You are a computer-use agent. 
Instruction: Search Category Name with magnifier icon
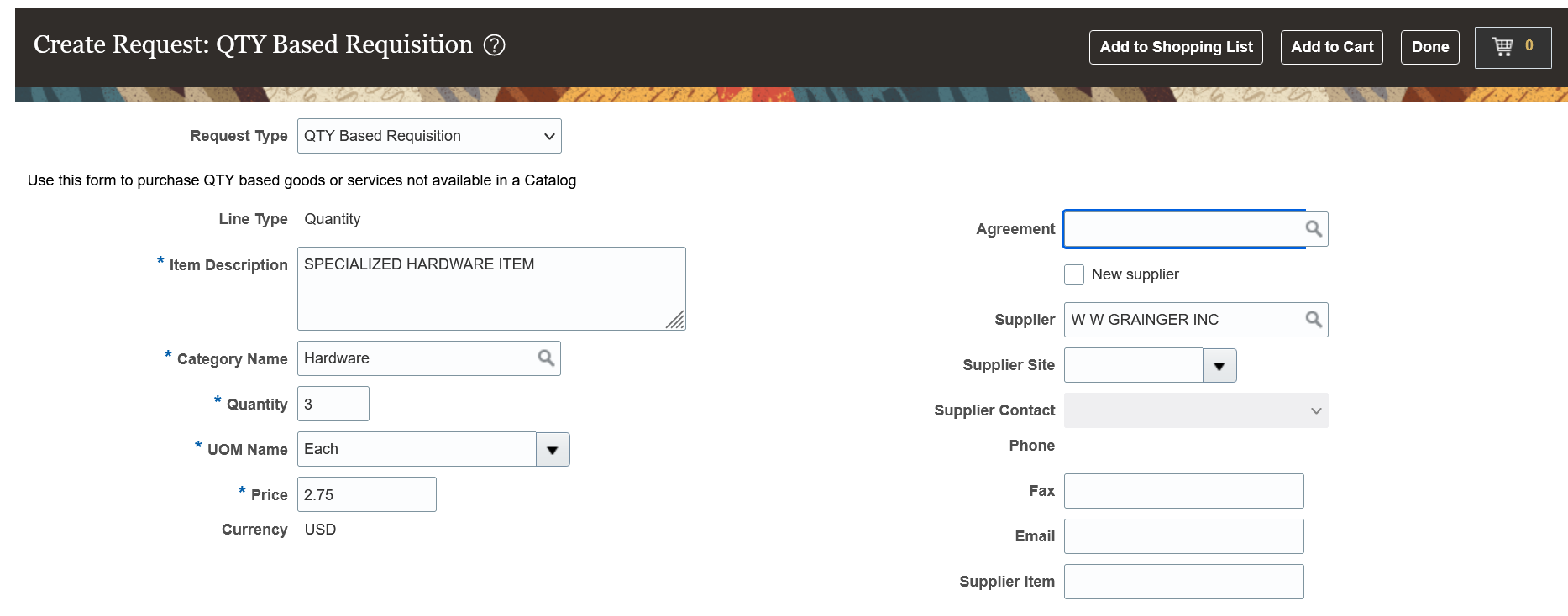point(547,358)
